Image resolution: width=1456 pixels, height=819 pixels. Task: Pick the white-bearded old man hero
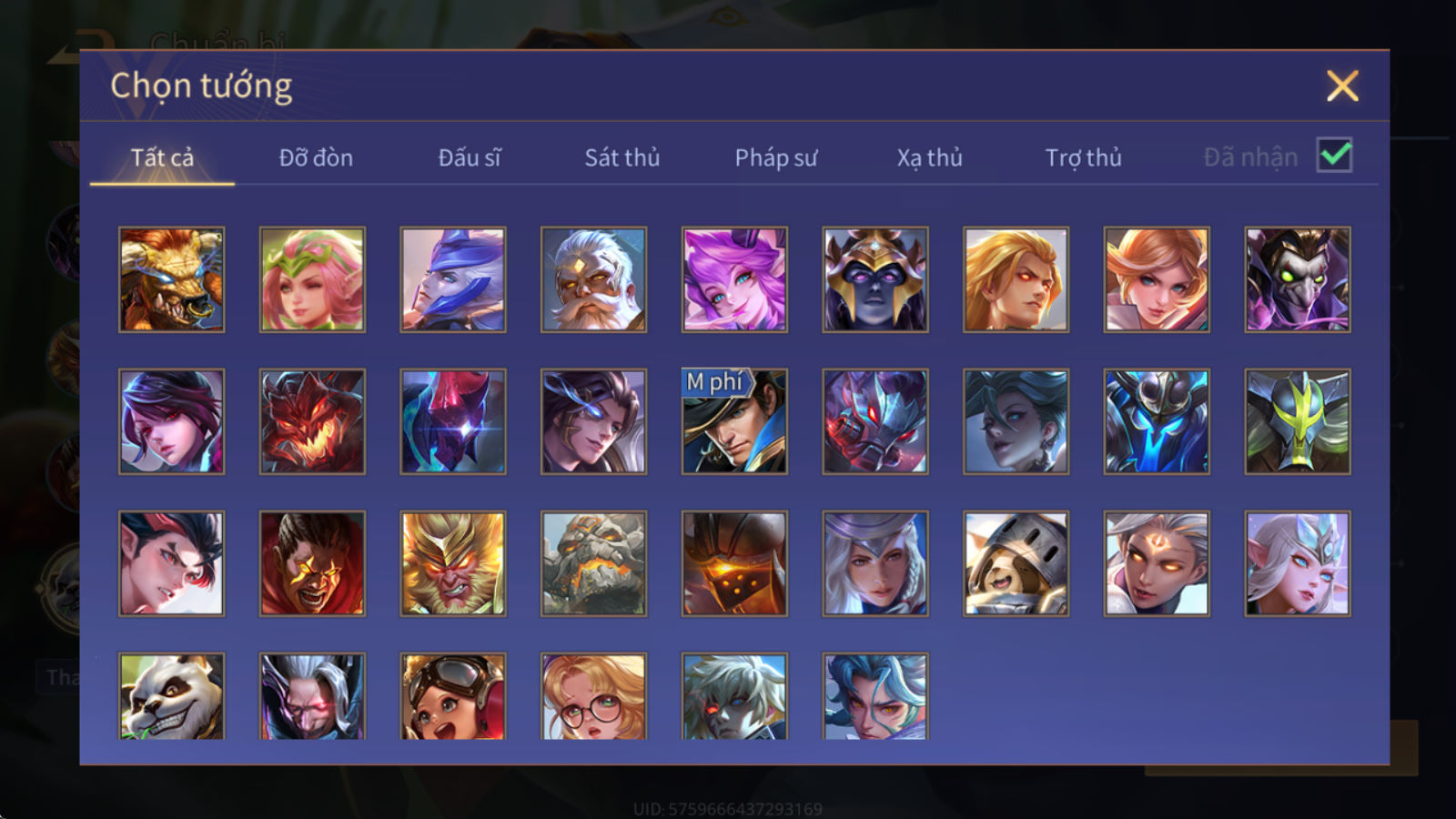point(593,279)
